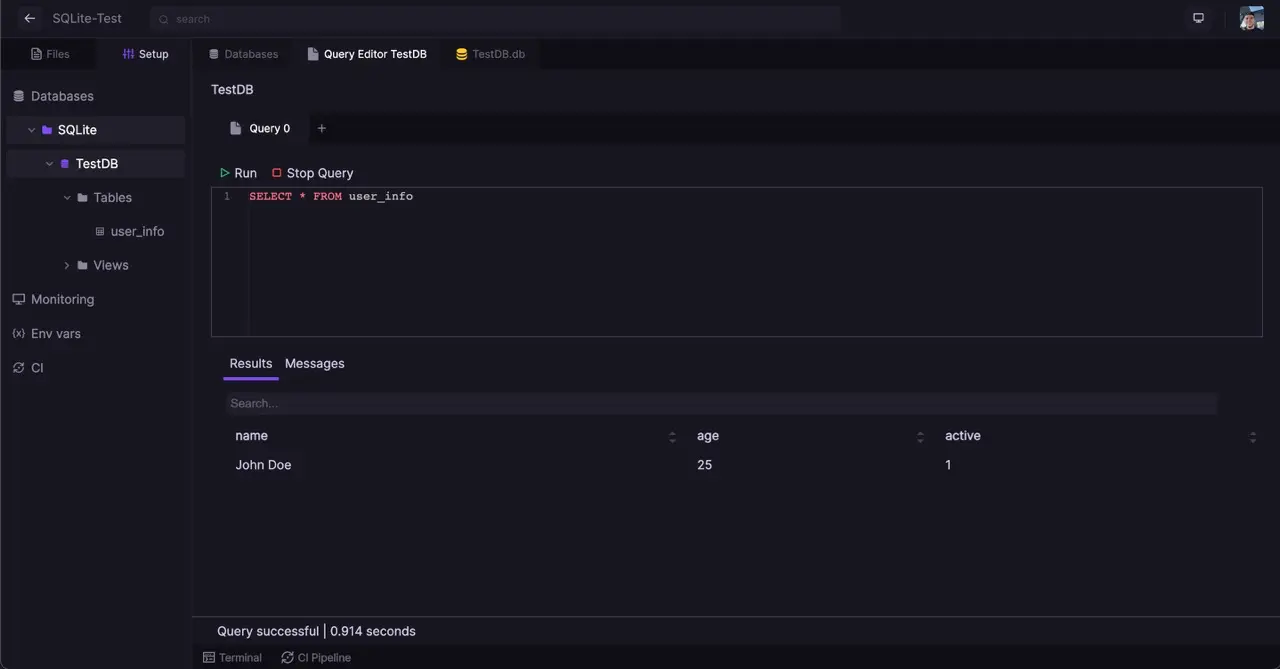Click the back arrow icon
The width and height of the screenshot is (1280, 669).
coord(30,18)
